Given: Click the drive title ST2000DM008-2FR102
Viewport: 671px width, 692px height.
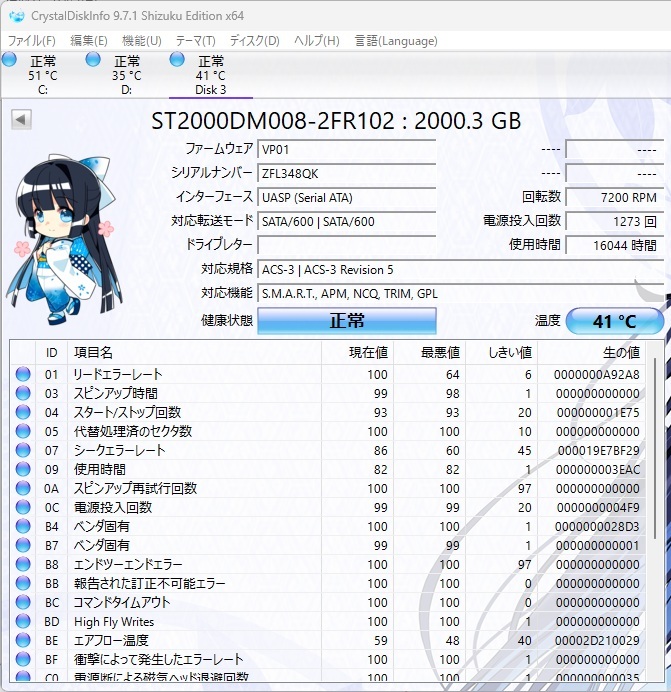Looking at the screenshot, I should (272, 120).
